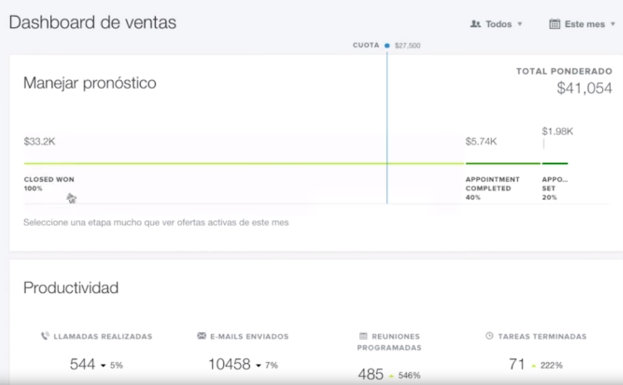Click the Seleccione una etapa hint text

[x=156, y=222]
